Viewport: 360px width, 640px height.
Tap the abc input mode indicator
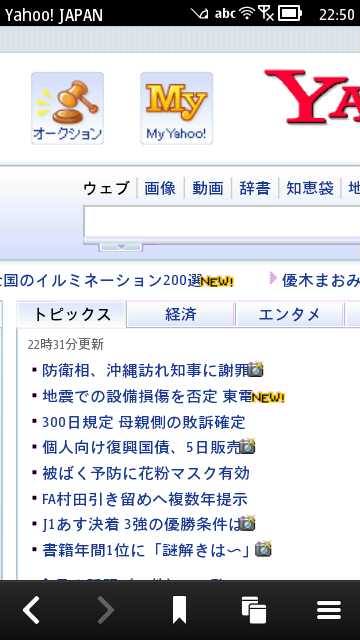(225, 13)
